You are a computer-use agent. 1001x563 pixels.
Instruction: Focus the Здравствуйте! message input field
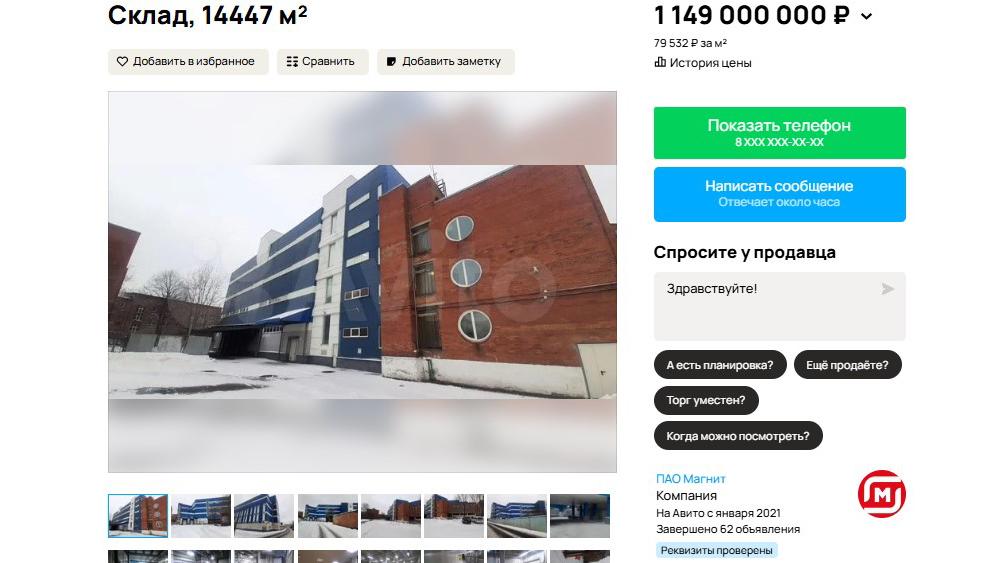[x=779, y=306]
